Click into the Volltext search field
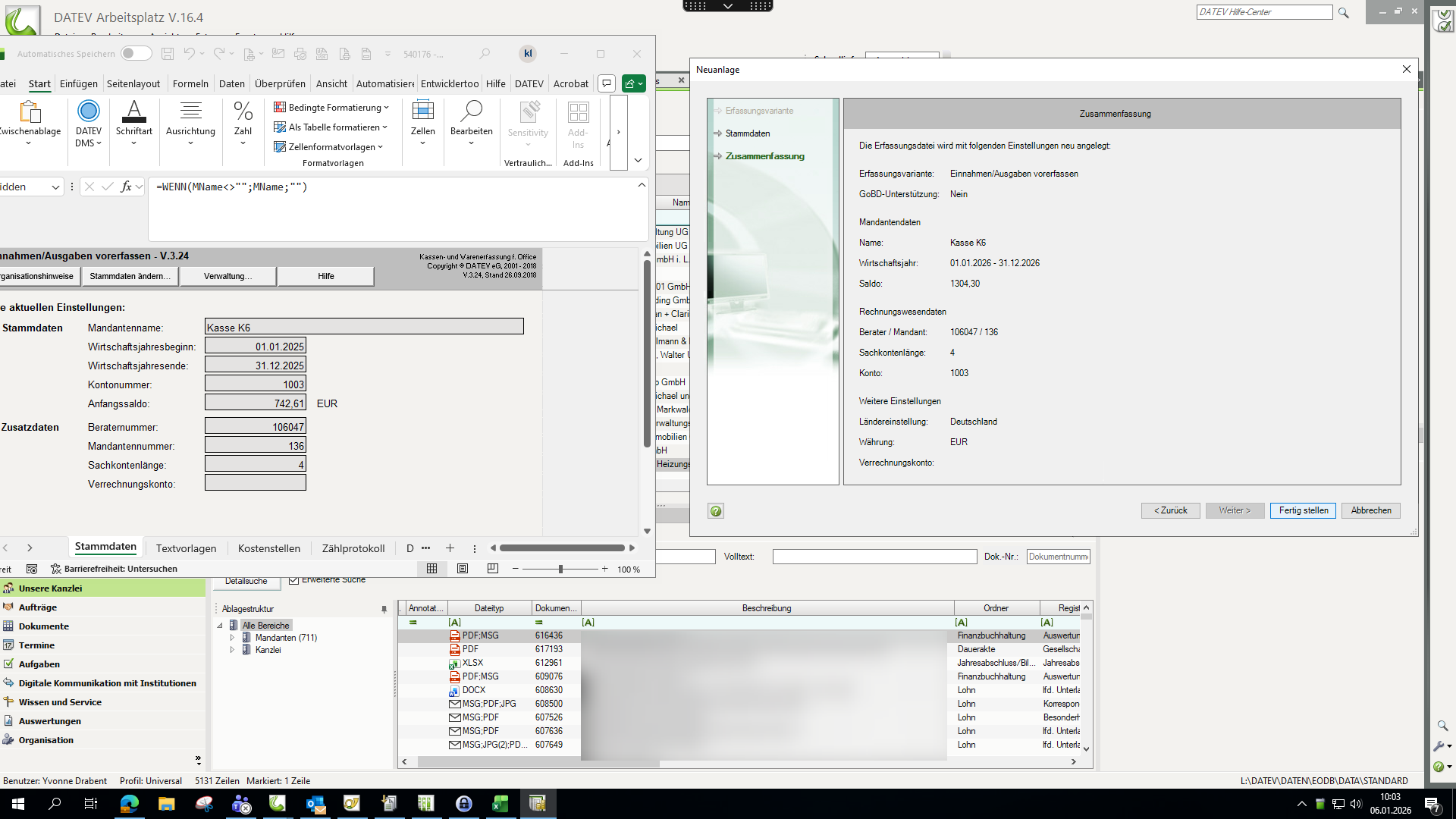The width and height of the screenshot is (1456, 819). click(874, 557)
